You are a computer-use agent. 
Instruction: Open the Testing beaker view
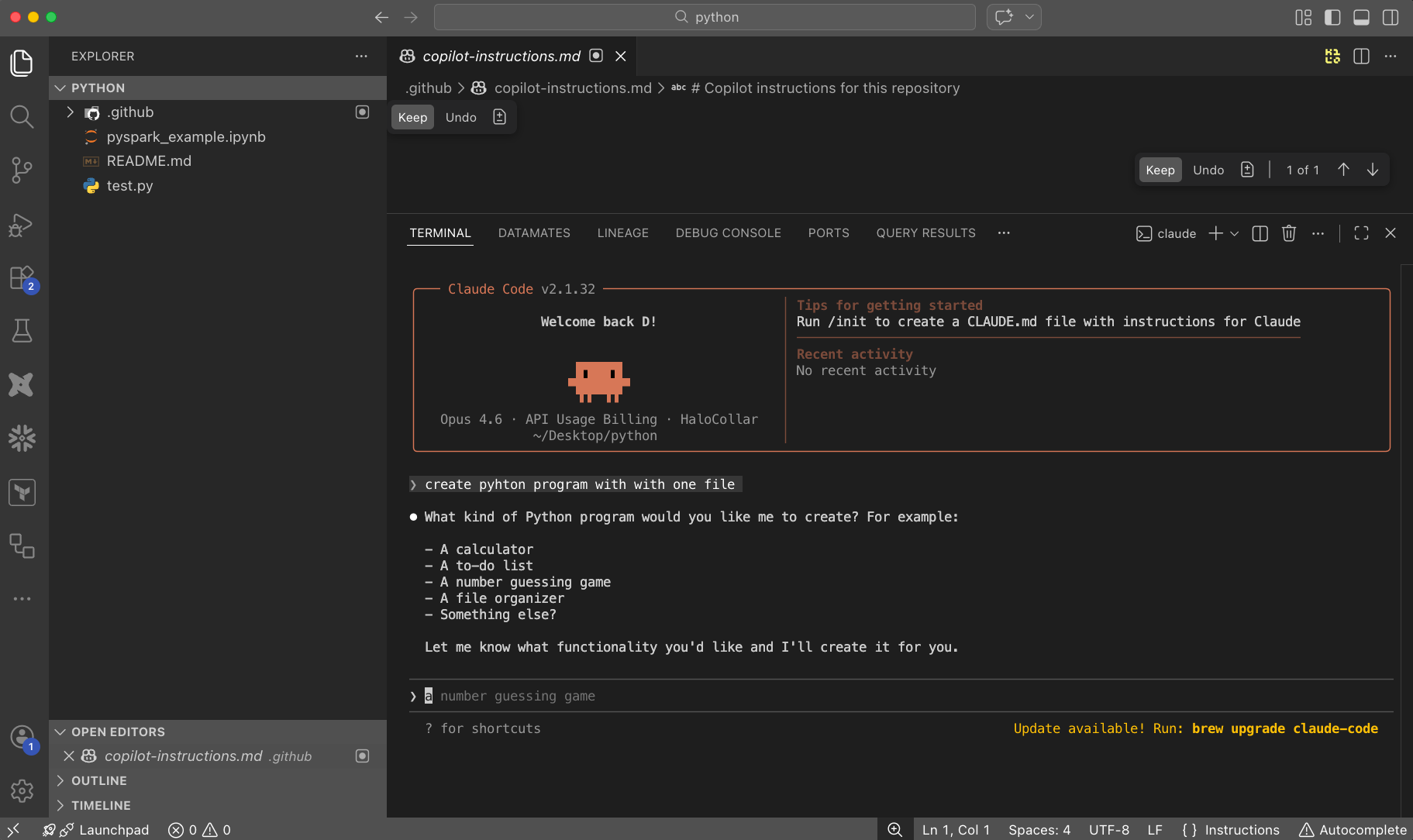22,330
